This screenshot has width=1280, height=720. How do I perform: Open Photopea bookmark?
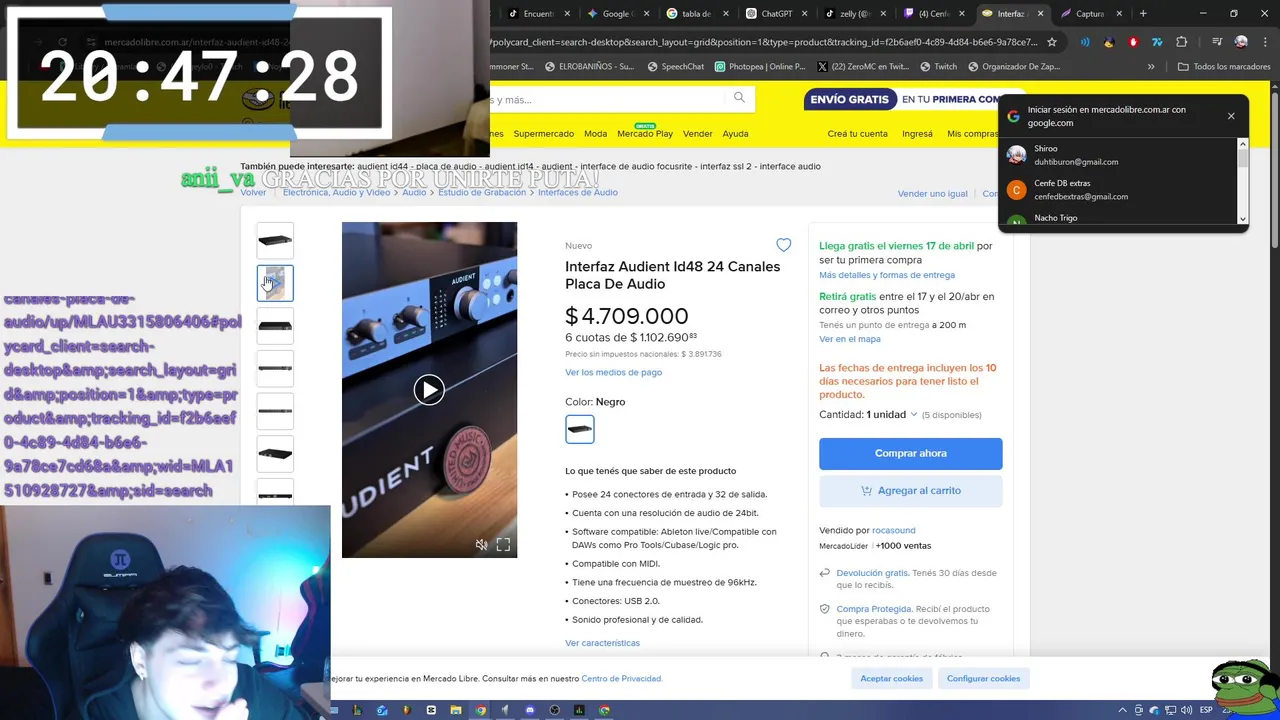tap(759, 67)
